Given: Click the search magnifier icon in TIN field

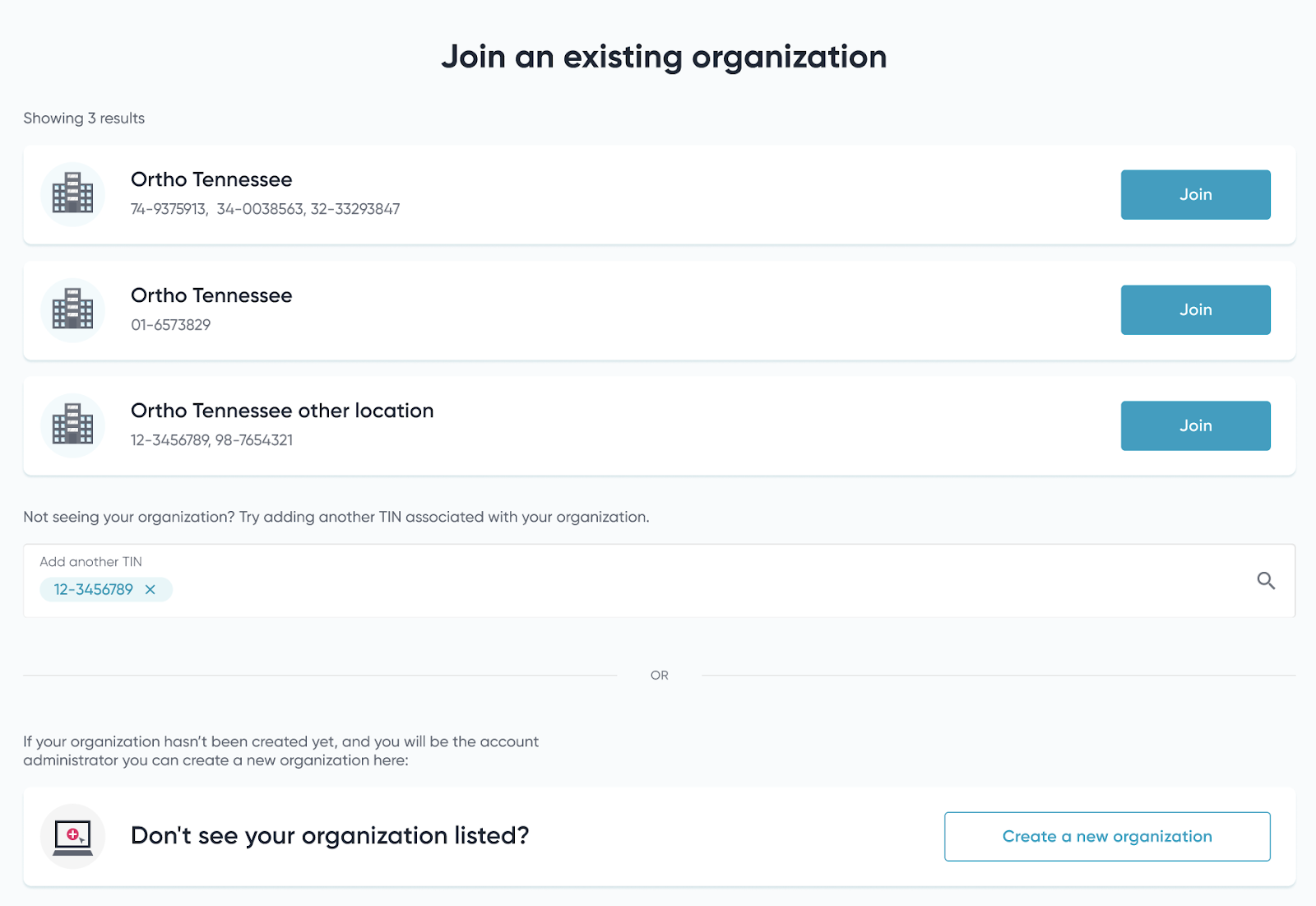Looking at the screenshot, I should (1266, 581).
